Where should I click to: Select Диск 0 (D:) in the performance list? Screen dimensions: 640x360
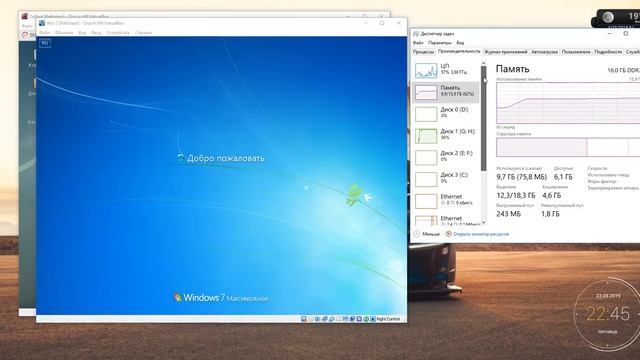pyautogui.click(x=446, y=113)
